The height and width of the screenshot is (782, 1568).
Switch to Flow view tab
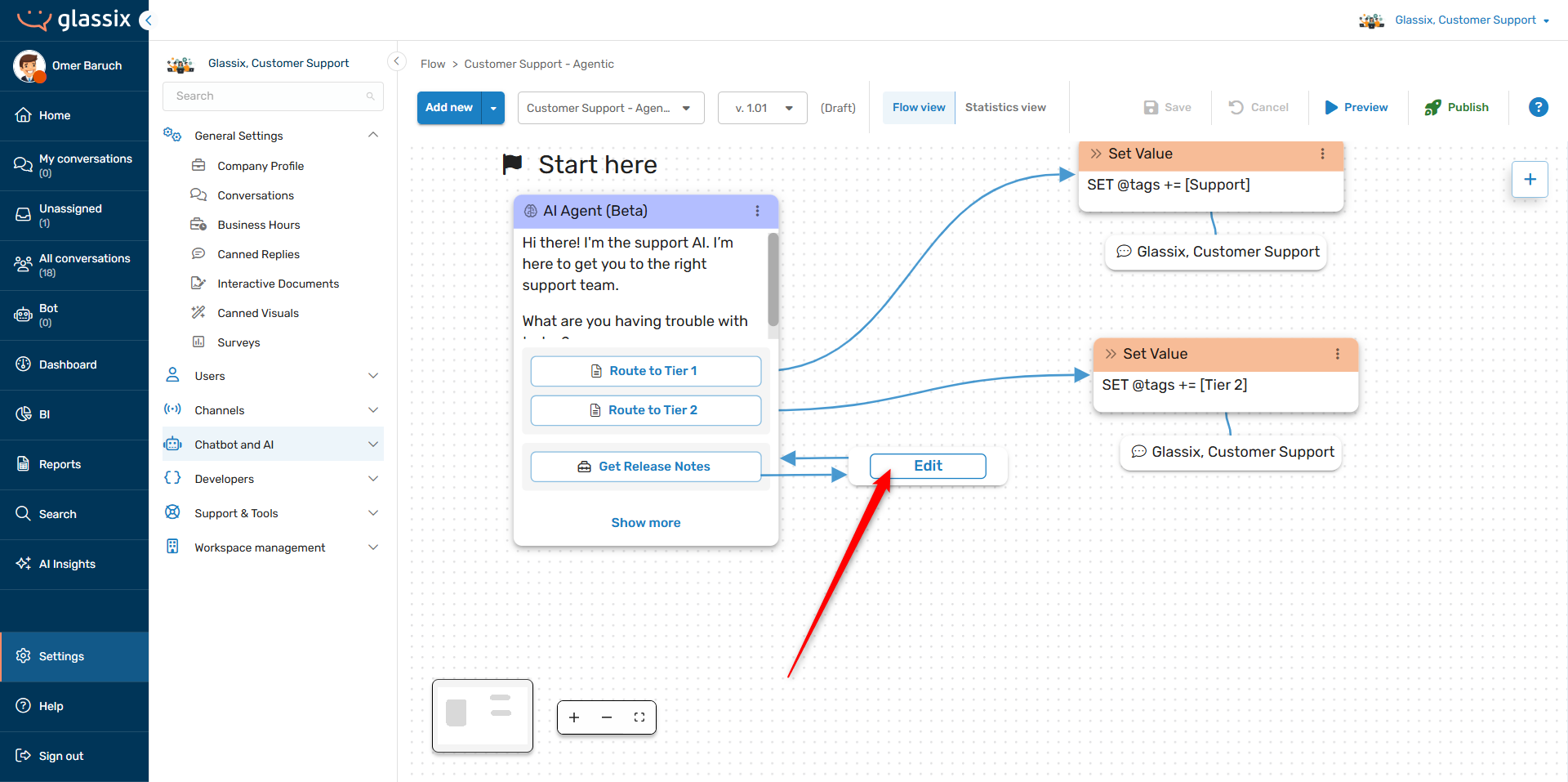pyautogui.click(x=919, y=107)
